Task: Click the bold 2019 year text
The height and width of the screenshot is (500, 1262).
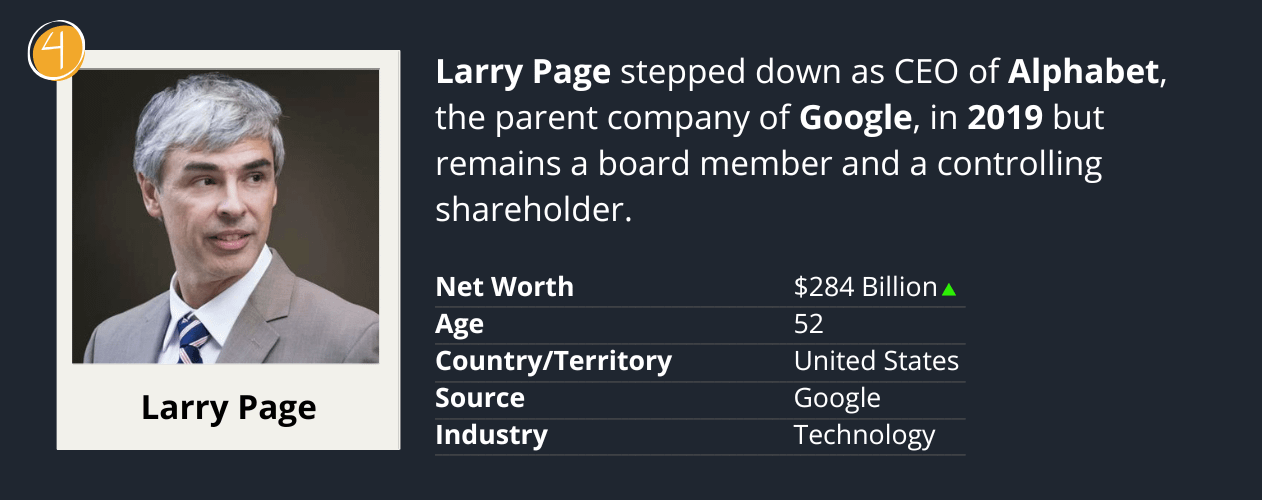Action: (1005, 119)
